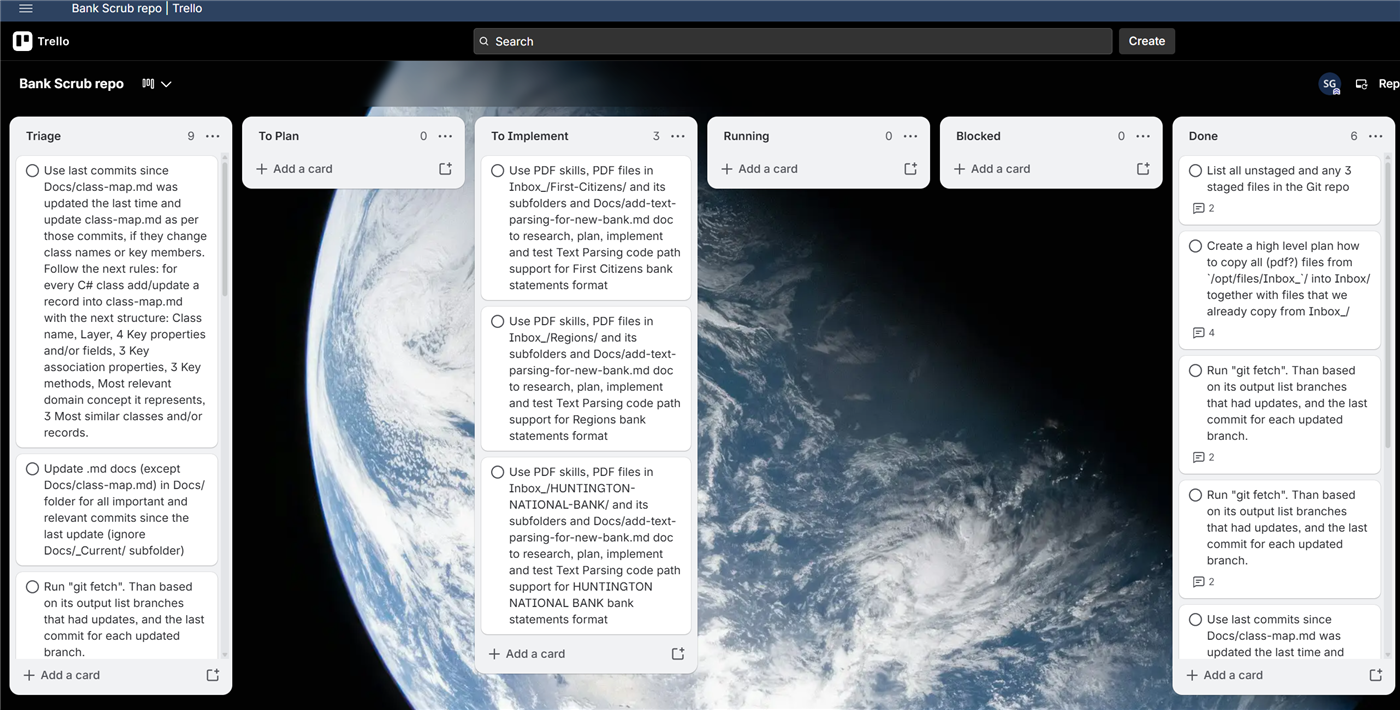Add a card to Running list
1400x710 pixels.
tap(759, 169)
